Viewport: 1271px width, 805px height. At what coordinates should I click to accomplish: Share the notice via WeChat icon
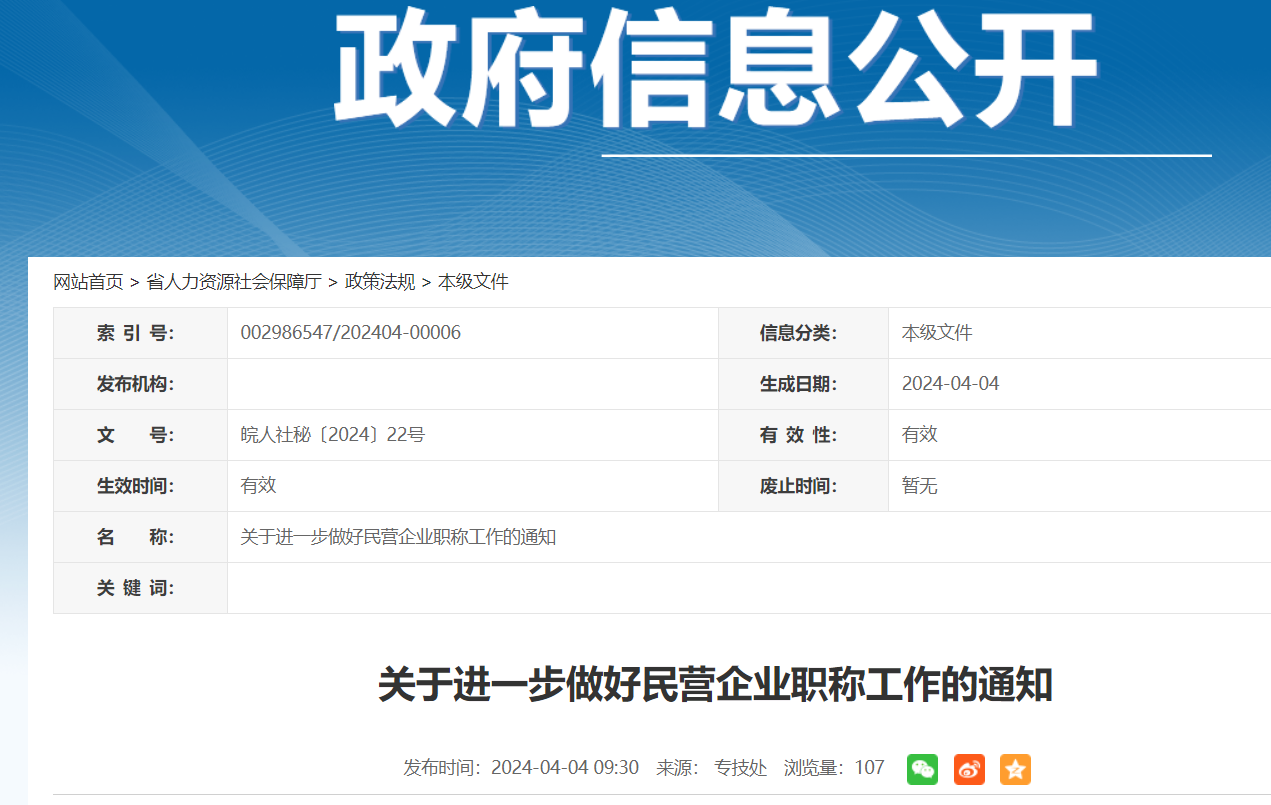click(x=922, y=769)
